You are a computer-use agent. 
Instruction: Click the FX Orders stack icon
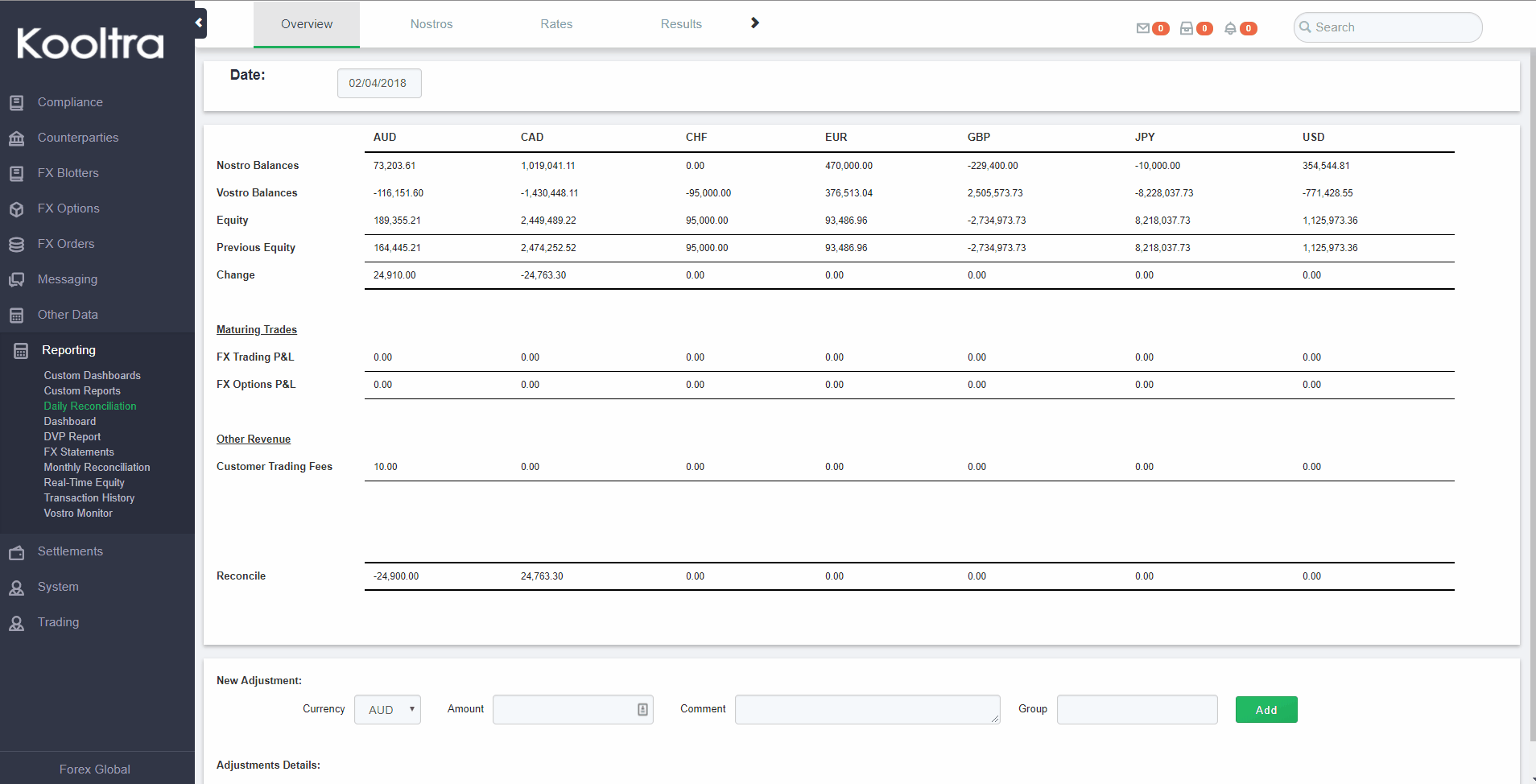(x=16, y=245)
